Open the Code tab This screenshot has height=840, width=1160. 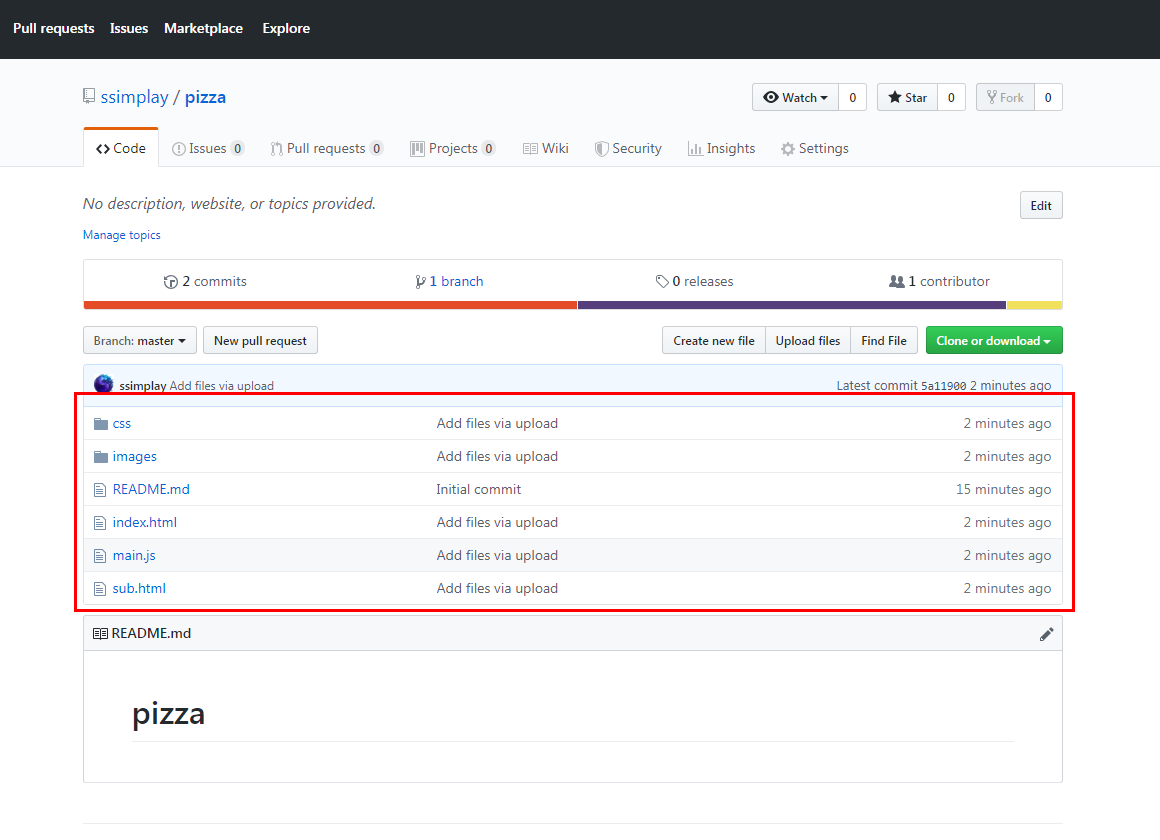coord(121,148)
